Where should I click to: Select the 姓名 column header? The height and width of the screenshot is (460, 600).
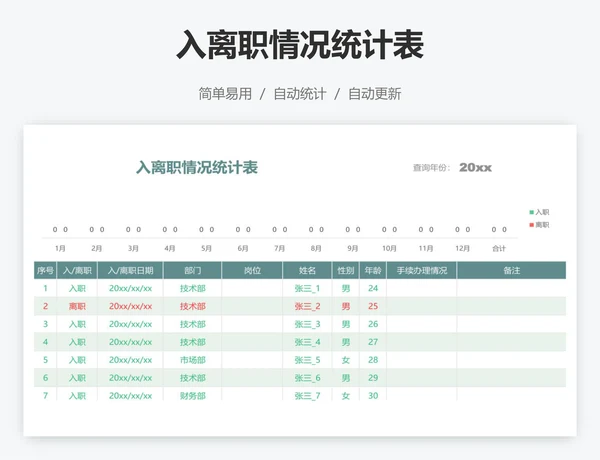click(x=307, y=271)
